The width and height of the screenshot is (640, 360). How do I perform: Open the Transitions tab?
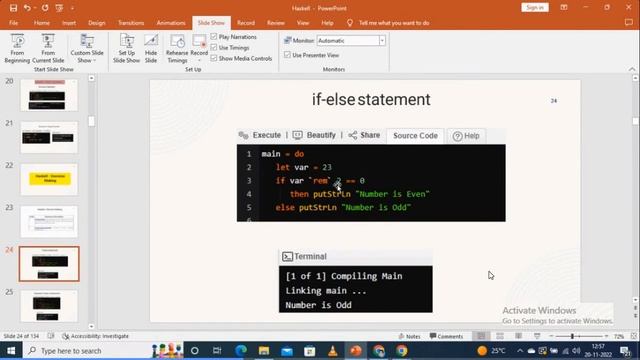(x=131, y=23)
